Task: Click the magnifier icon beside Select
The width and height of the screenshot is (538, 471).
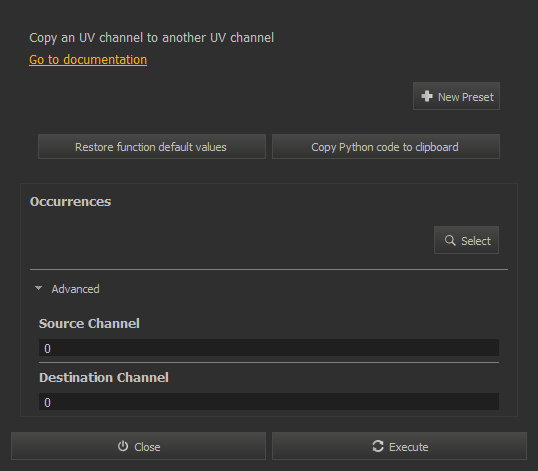Action: (x=450, y=240)
